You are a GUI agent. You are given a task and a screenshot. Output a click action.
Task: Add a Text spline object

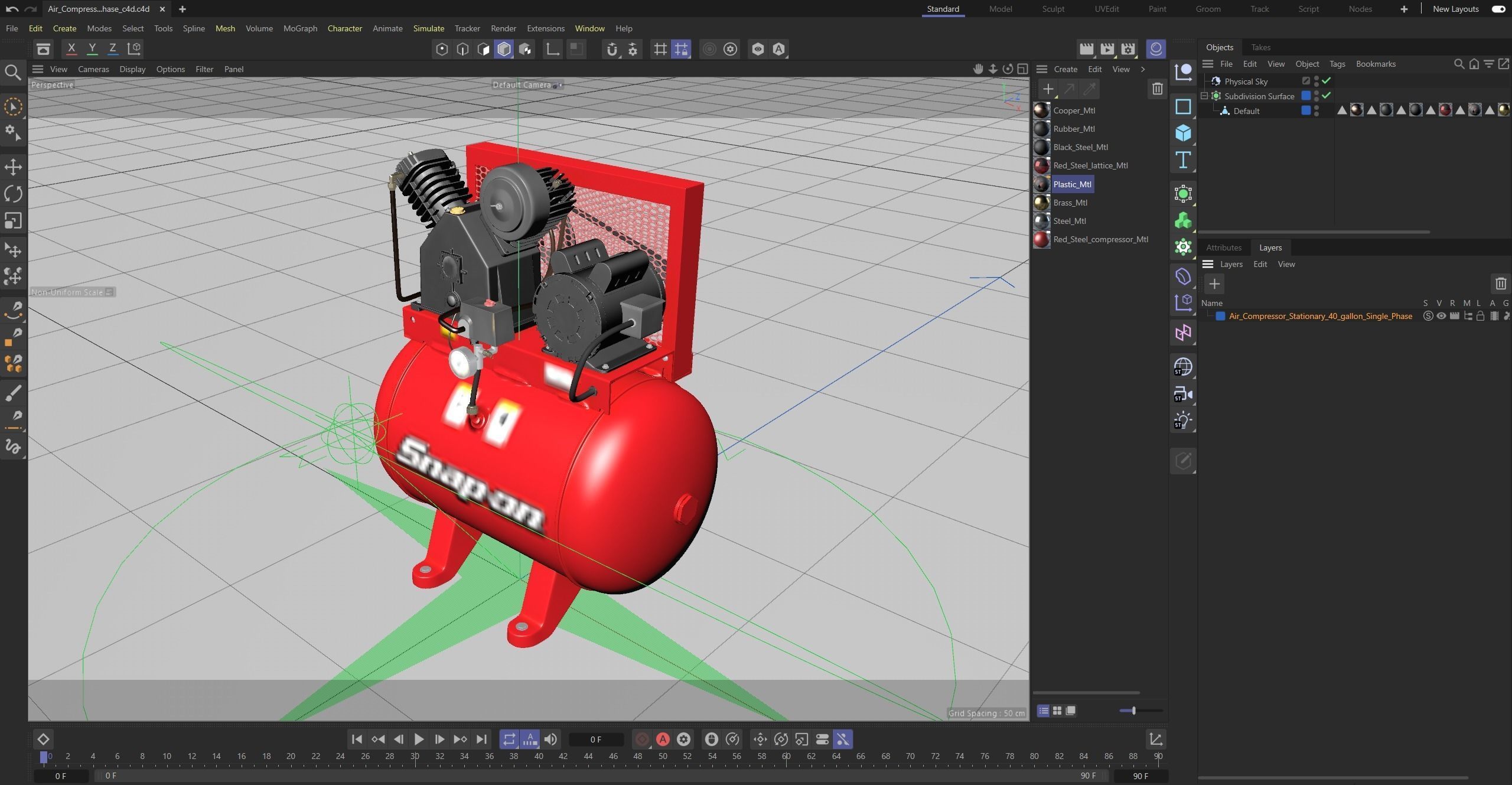coord(1183,160)
